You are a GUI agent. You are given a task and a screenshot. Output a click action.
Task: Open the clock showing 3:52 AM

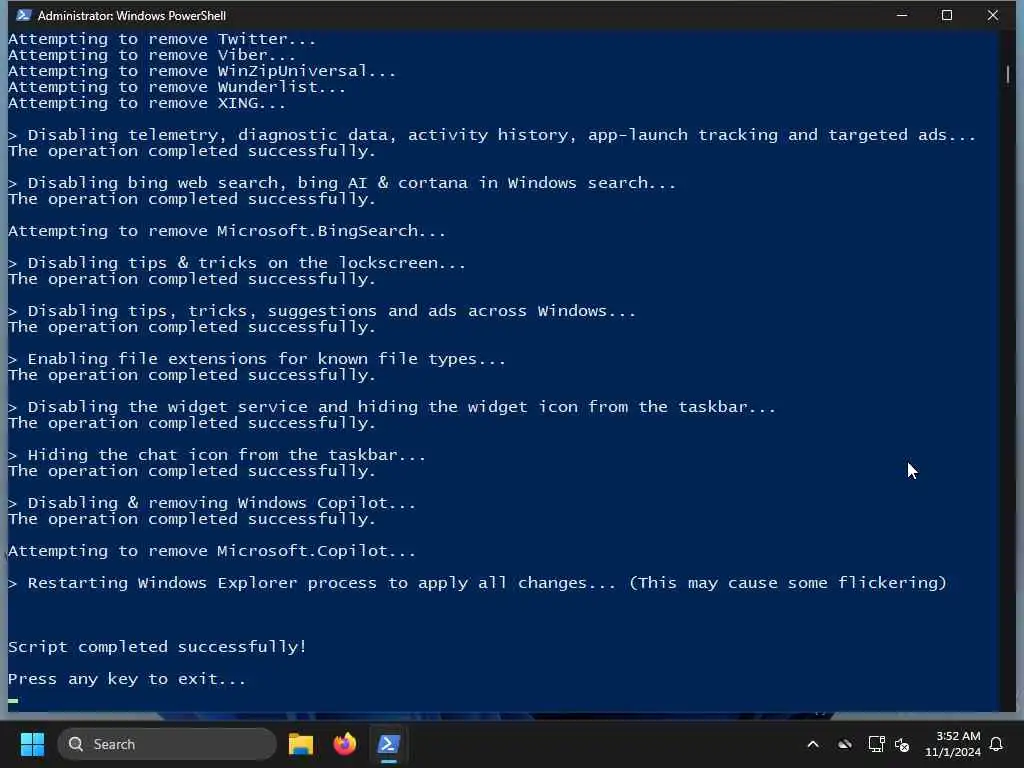point(953,744)
